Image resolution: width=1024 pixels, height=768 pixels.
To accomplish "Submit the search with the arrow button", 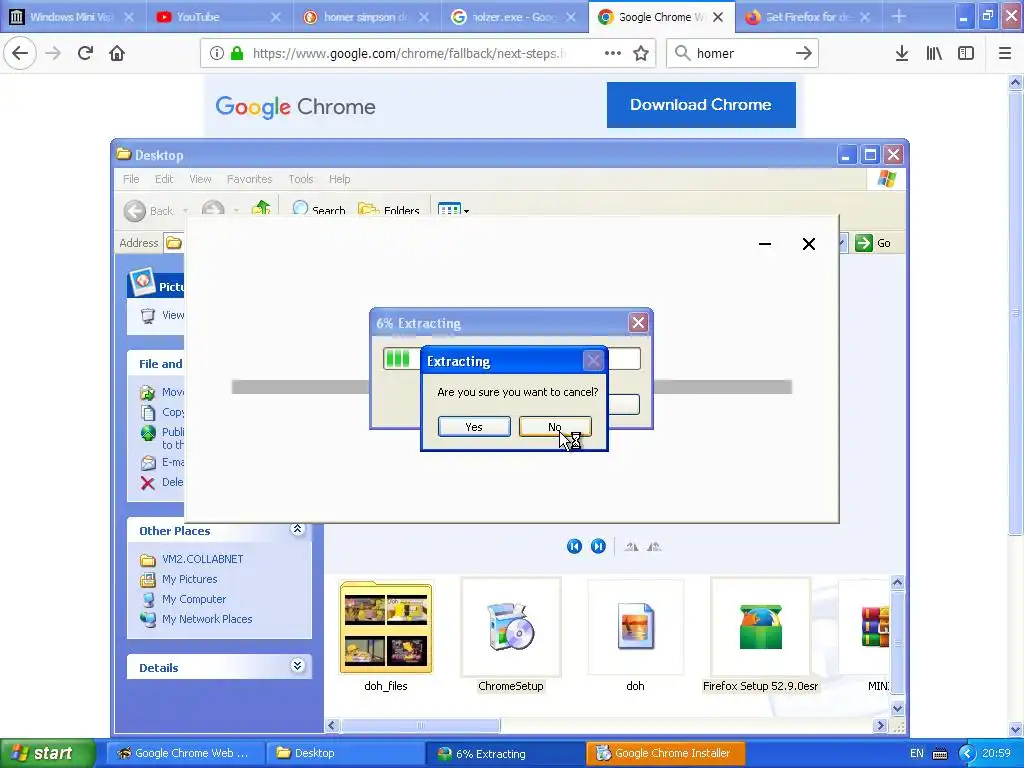I will click(804, 53).
